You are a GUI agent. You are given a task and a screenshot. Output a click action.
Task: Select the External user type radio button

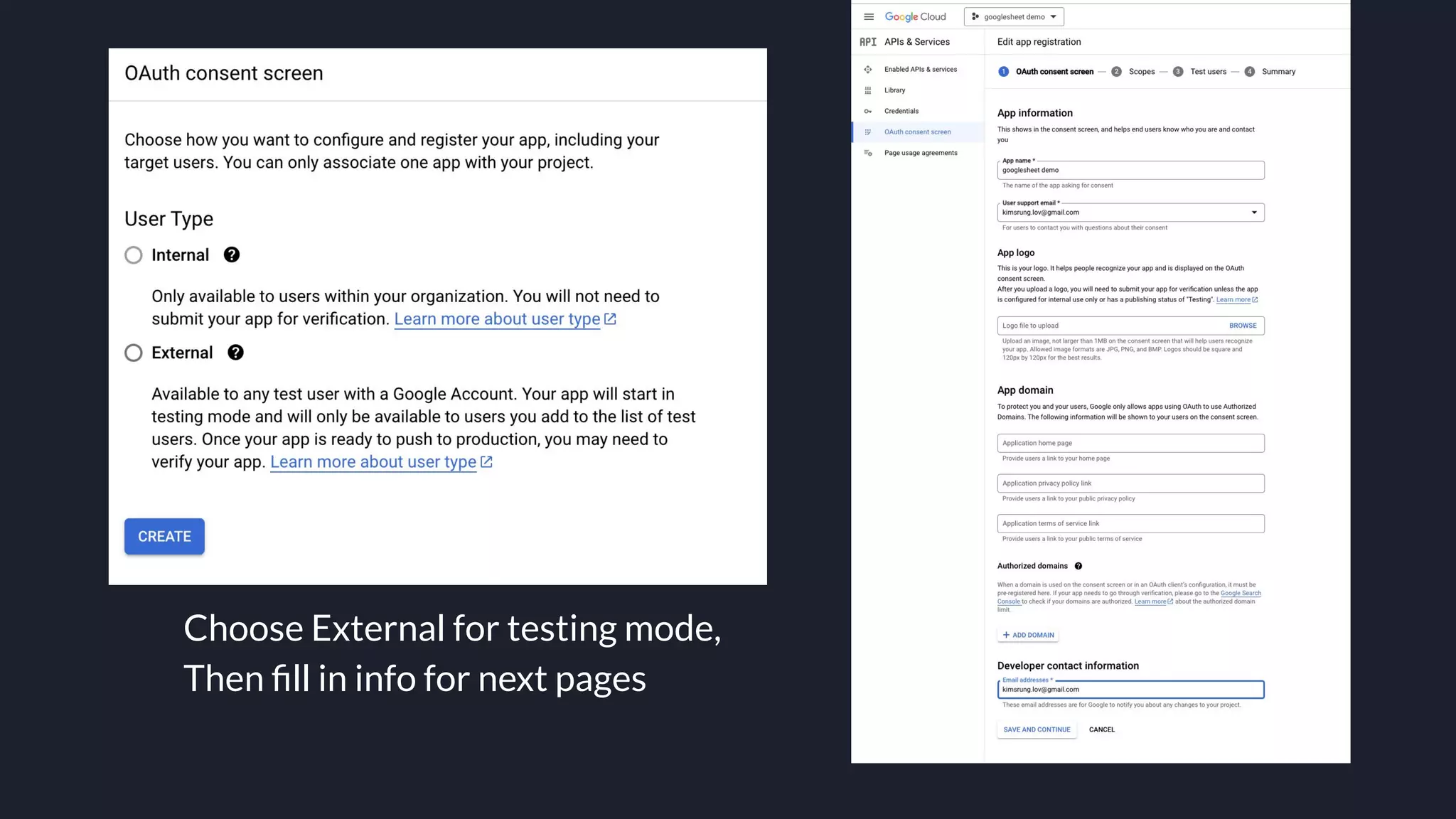[x=133, y=353]
